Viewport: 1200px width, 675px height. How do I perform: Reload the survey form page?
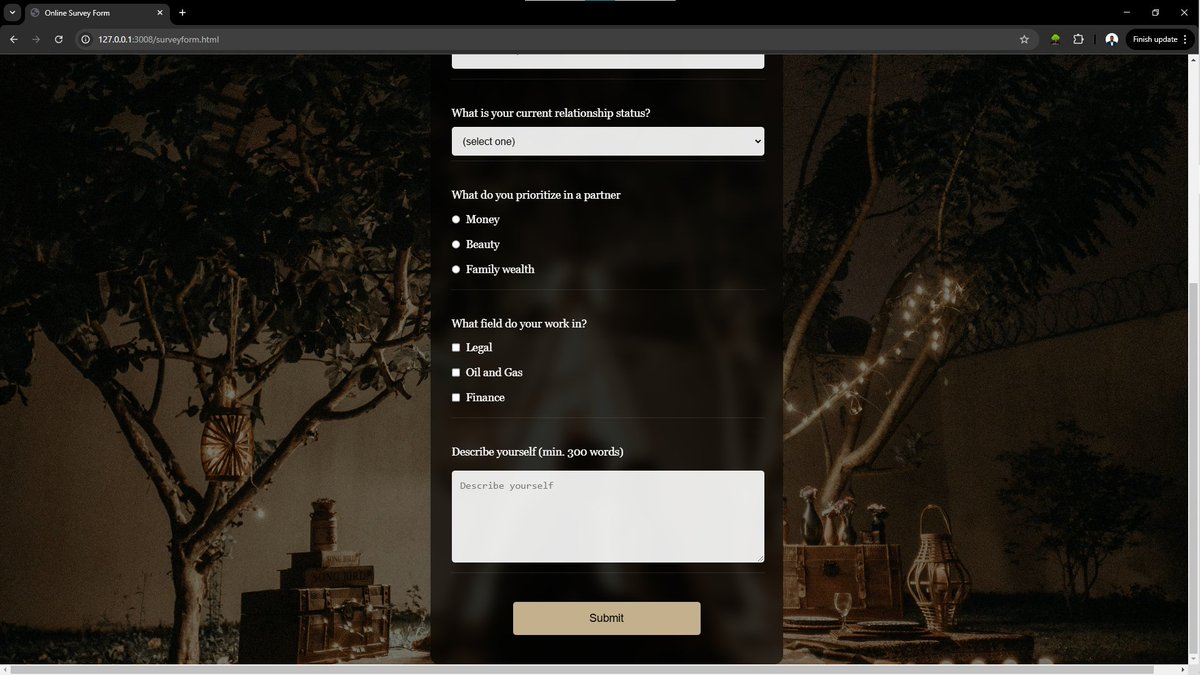coord(58,39)
